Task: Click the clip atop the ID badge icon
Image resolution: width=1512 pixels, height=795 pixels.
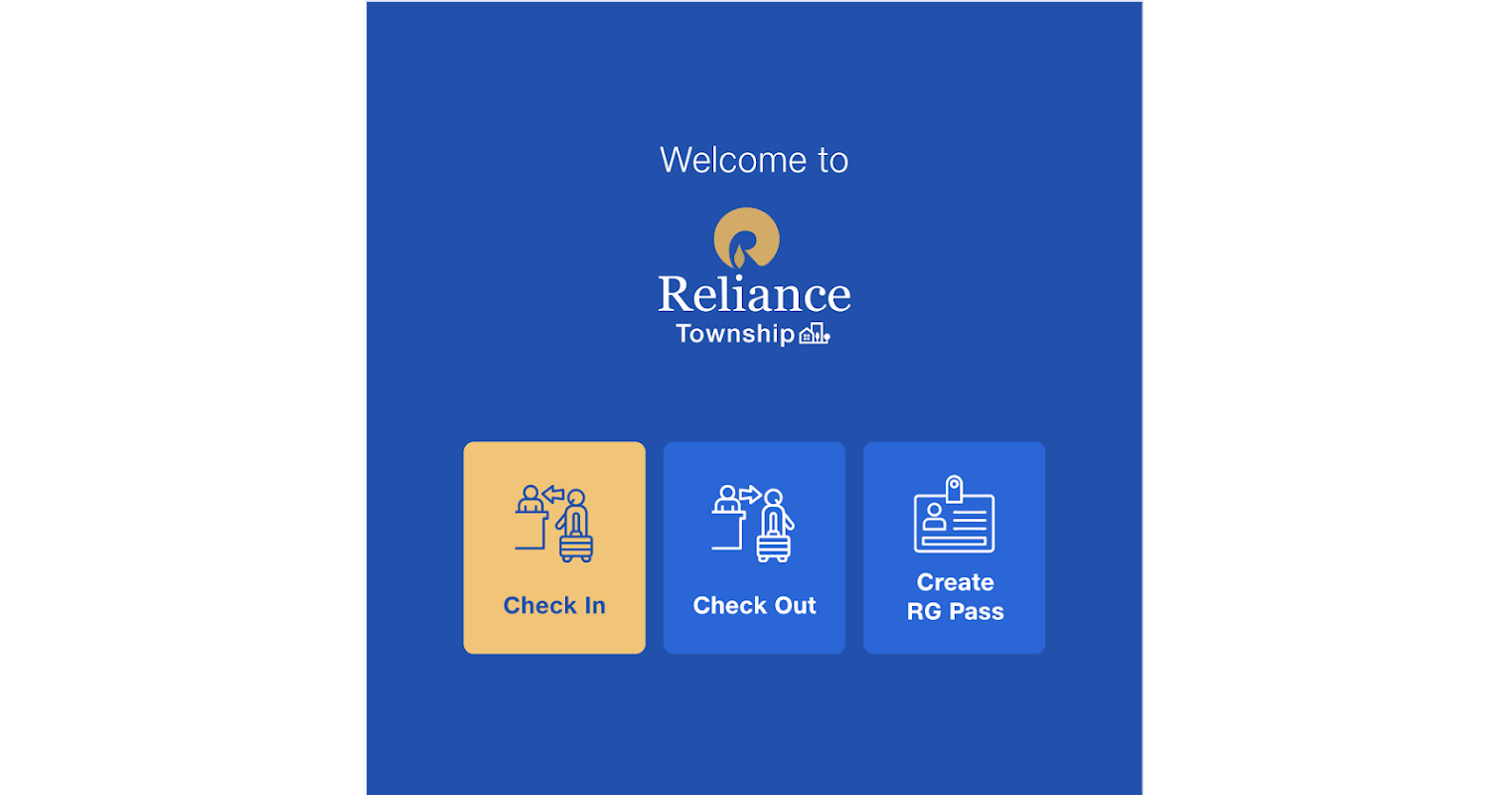Action: [x=954, y=488]
